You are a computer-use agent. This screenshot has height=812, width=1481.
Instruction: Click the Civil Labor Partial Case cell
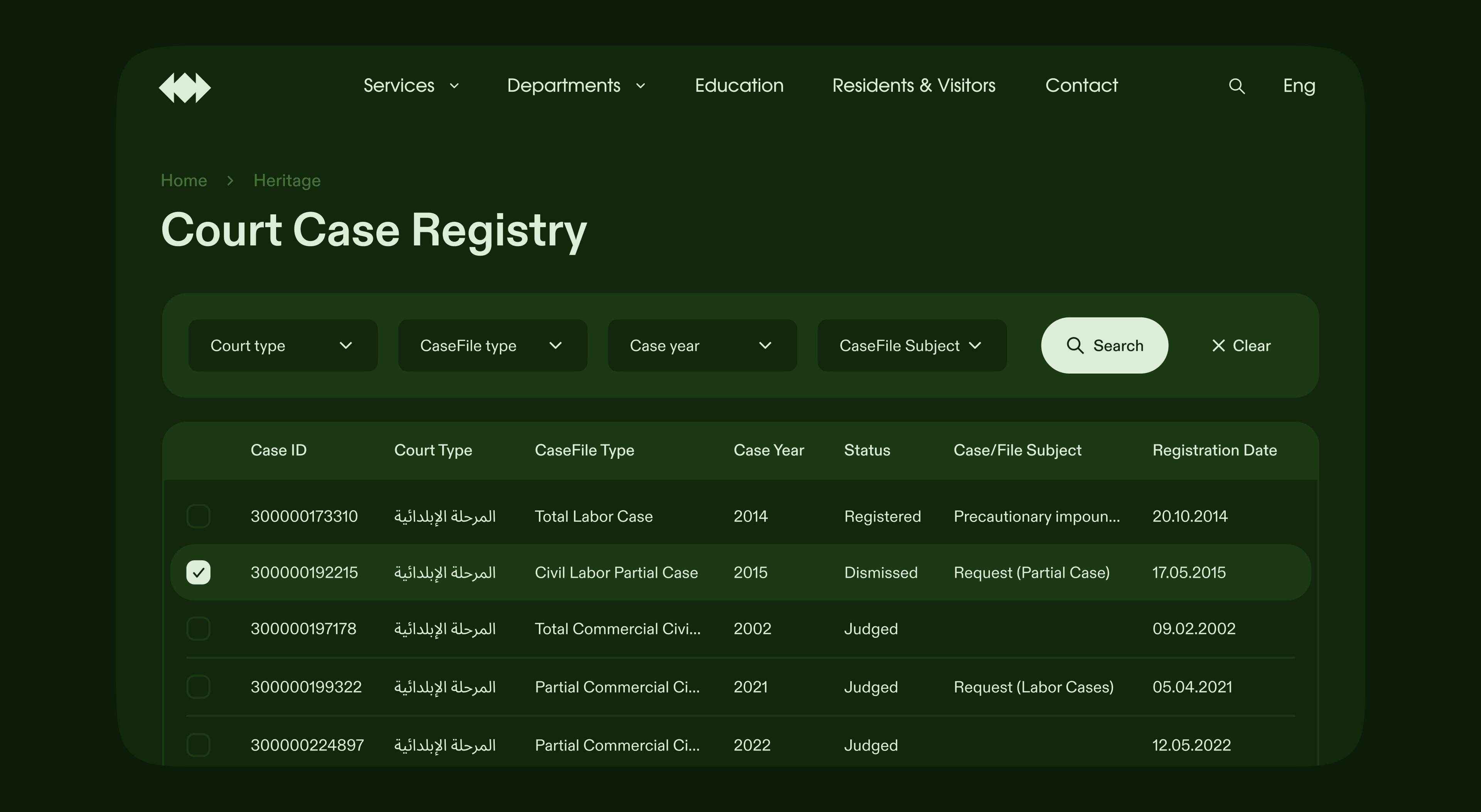pos(616,572)
